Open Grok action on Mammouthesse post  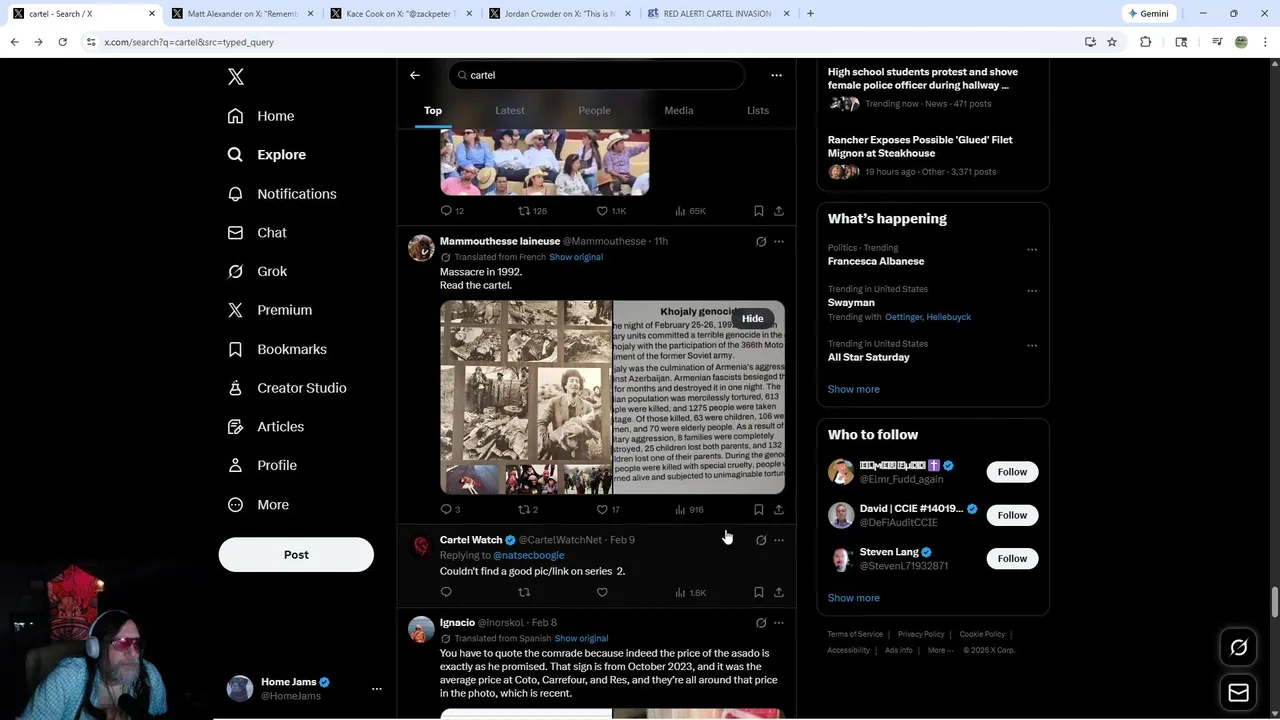[761, 241]
